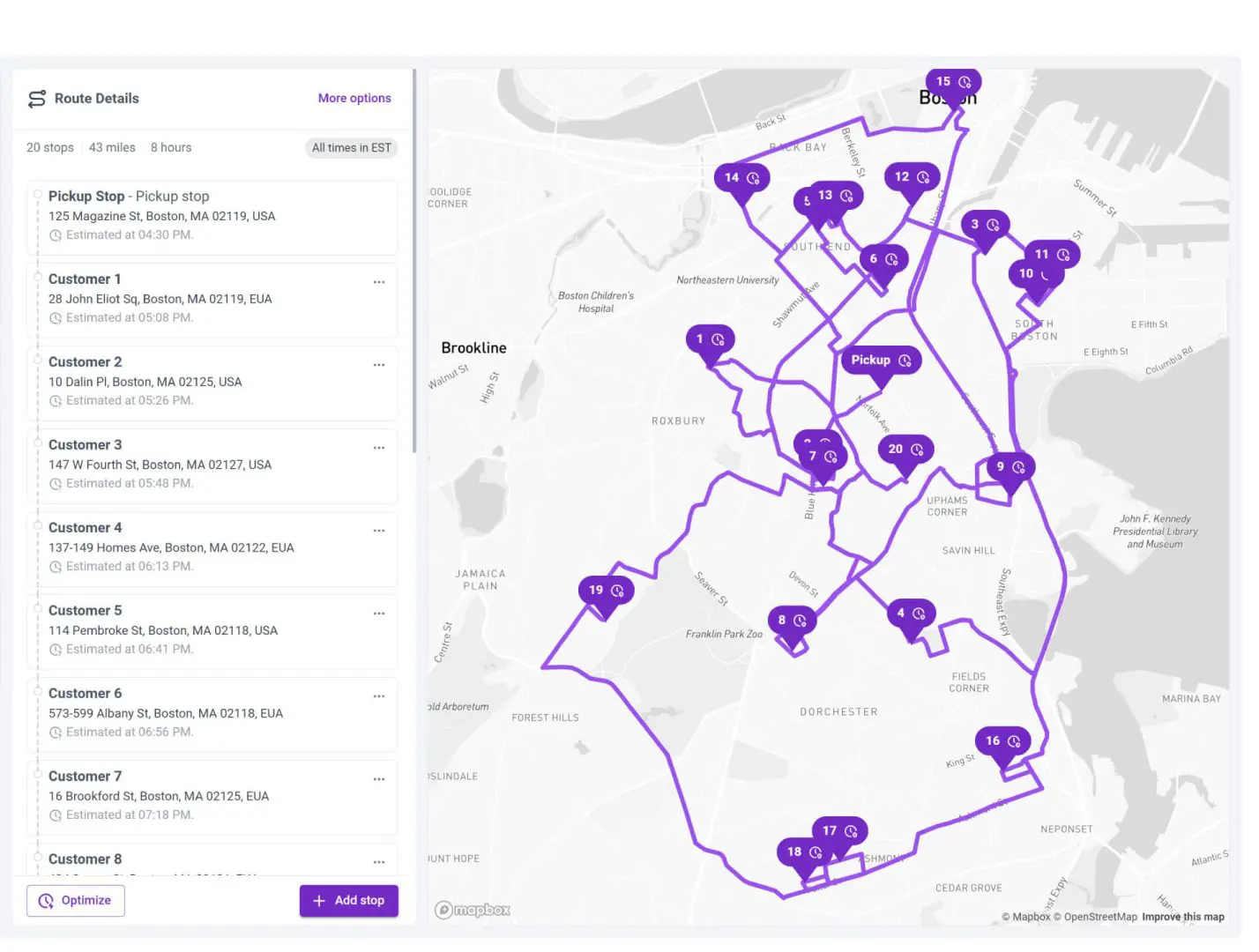Click address 125 Magazine St, Boston
Screen dimensions: 1259x952
tap(162, 217)
